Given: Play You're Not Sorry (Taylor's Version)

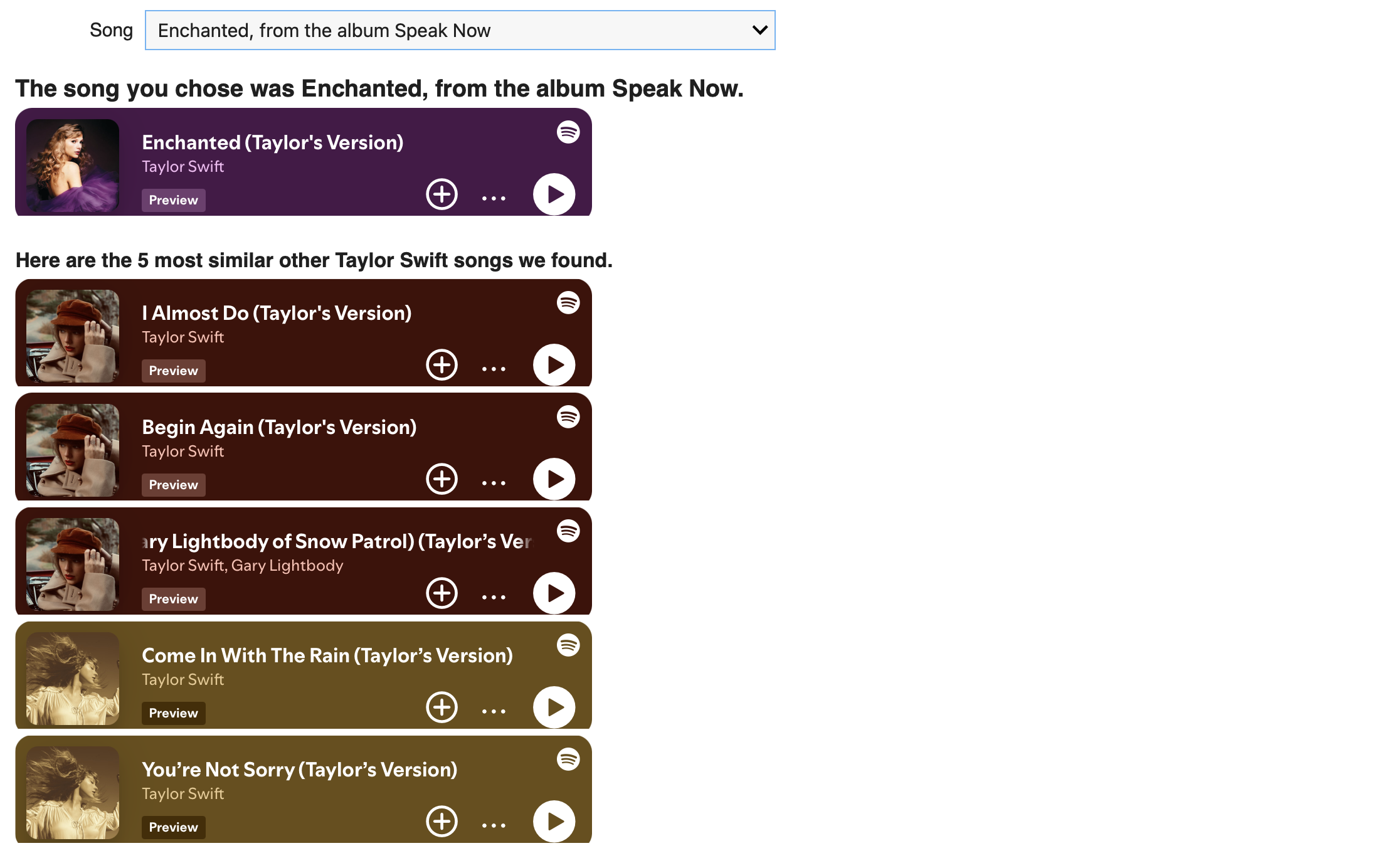Looking at the screenshot, I should pos(554,822).
